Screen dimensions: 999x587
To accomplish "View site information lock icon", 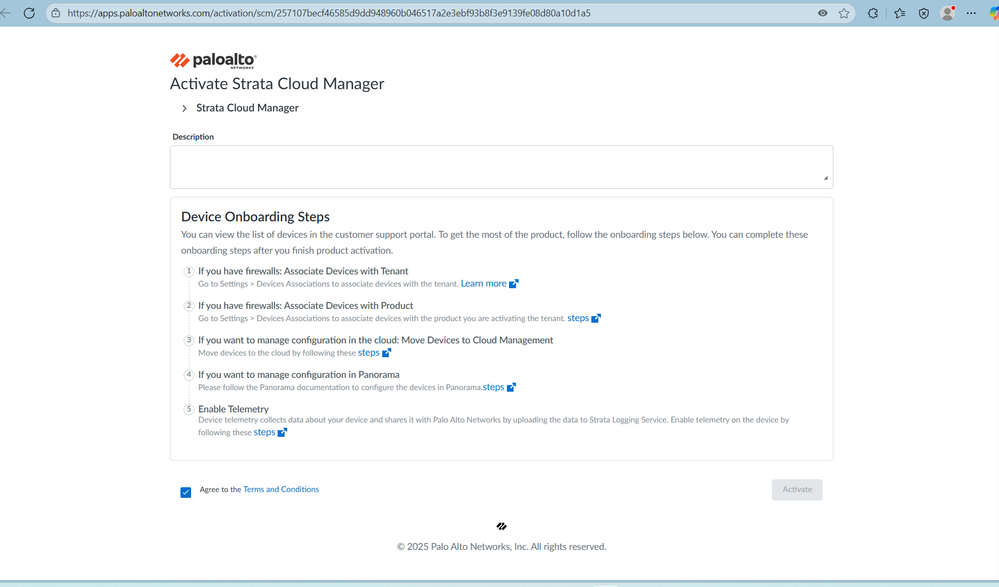I will pos(55,13).
